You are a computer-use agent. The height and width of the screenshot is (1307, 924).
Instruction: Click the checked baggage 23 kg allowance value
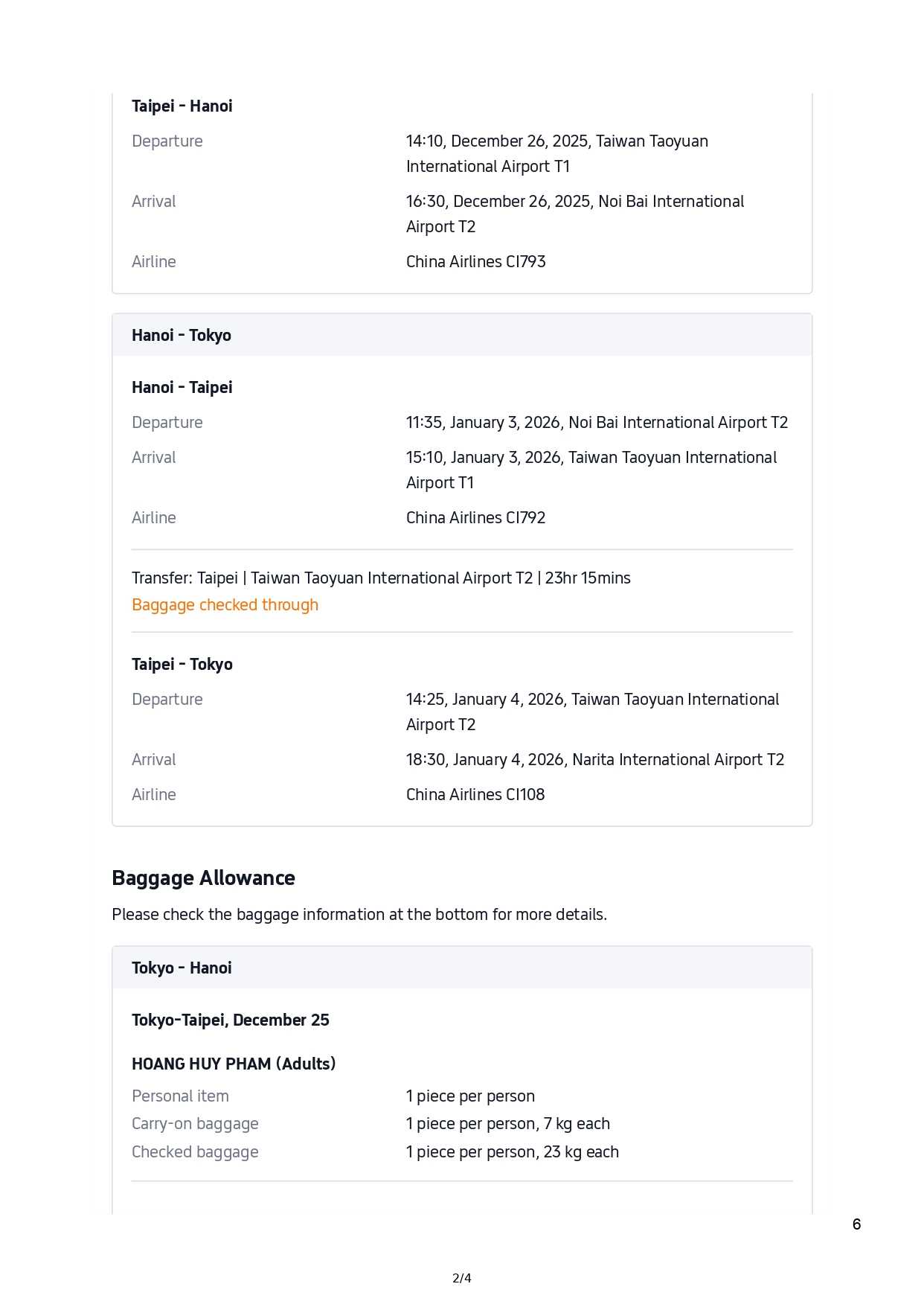coord(512,1152)
